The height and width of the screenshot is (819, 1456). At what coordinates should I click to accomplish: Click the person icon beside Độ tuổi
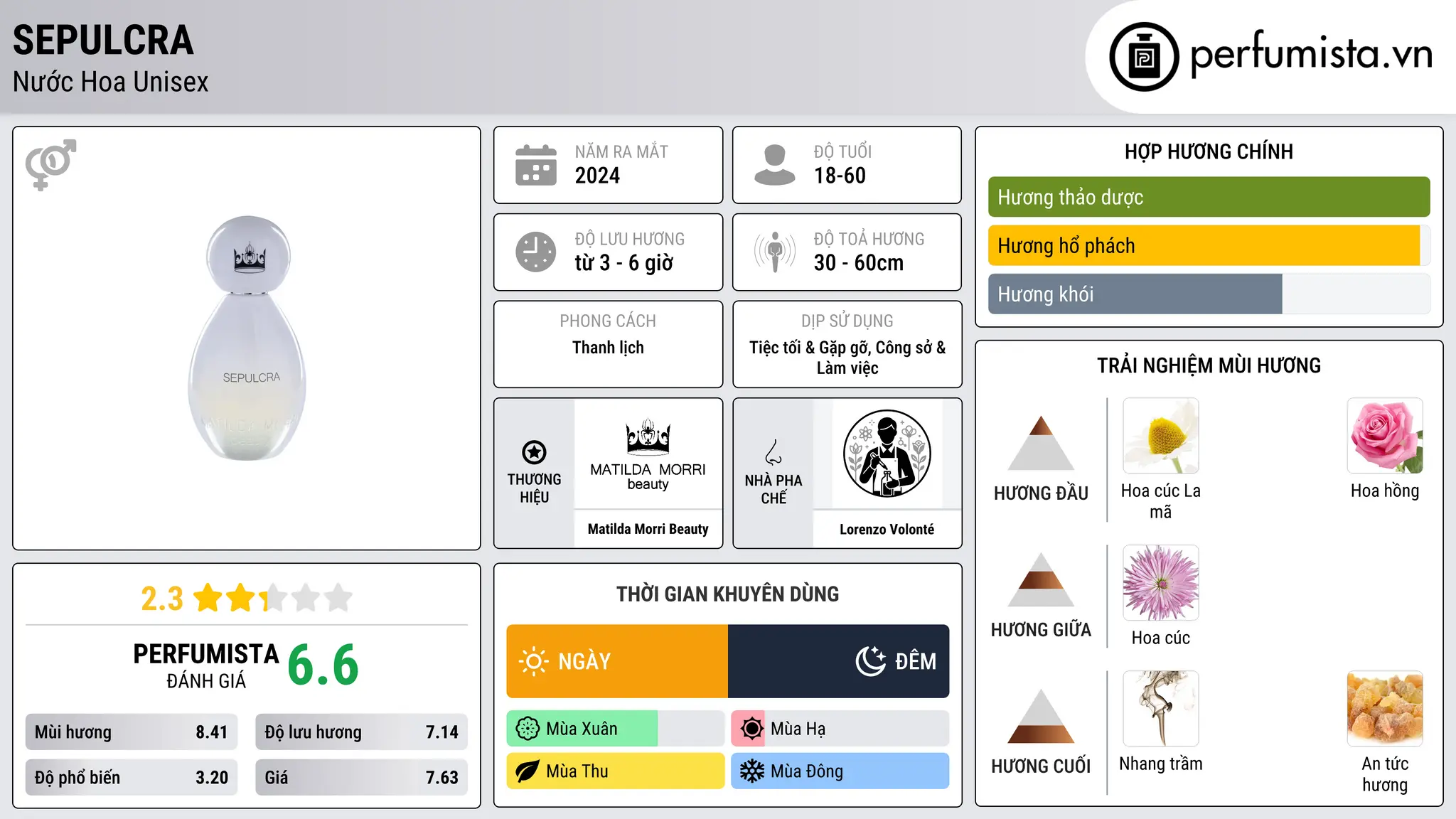[774, 165]
